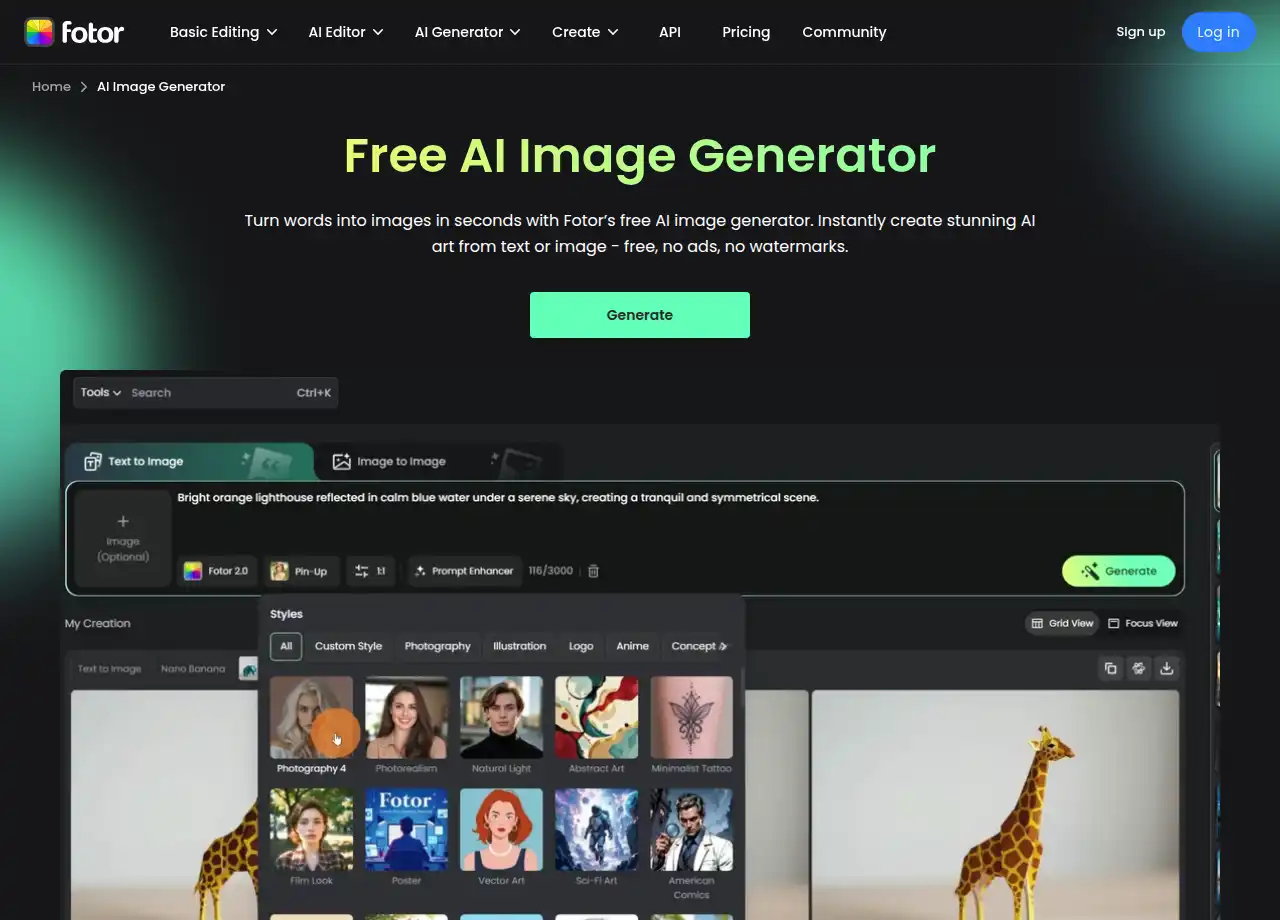1280x920 pixels.
Task: Switch to the Image to Image tab
Action: point(400,461)
